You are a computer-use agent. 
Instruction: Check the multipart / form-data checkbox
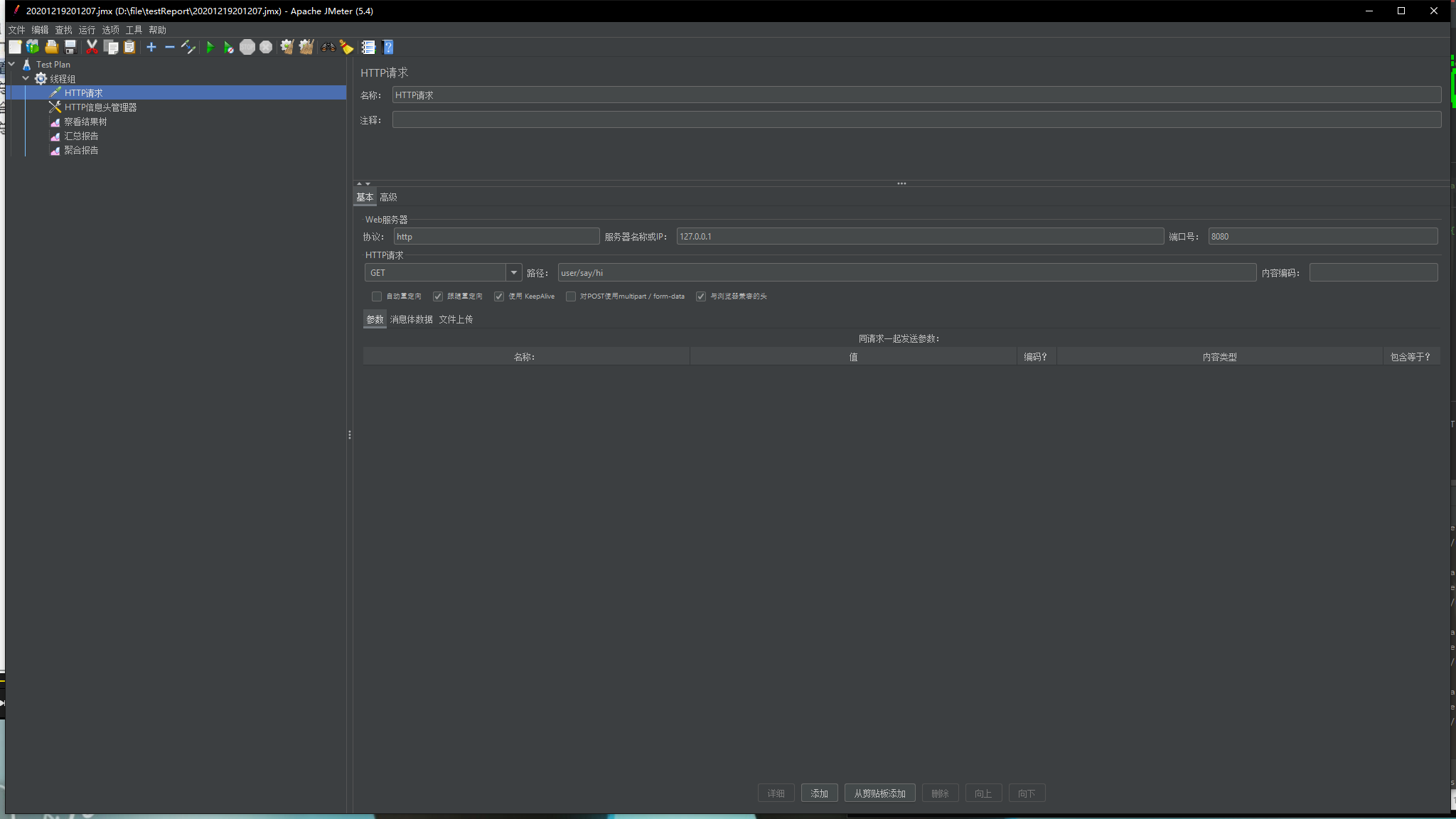pyautogui.click(x=571, y=296)
